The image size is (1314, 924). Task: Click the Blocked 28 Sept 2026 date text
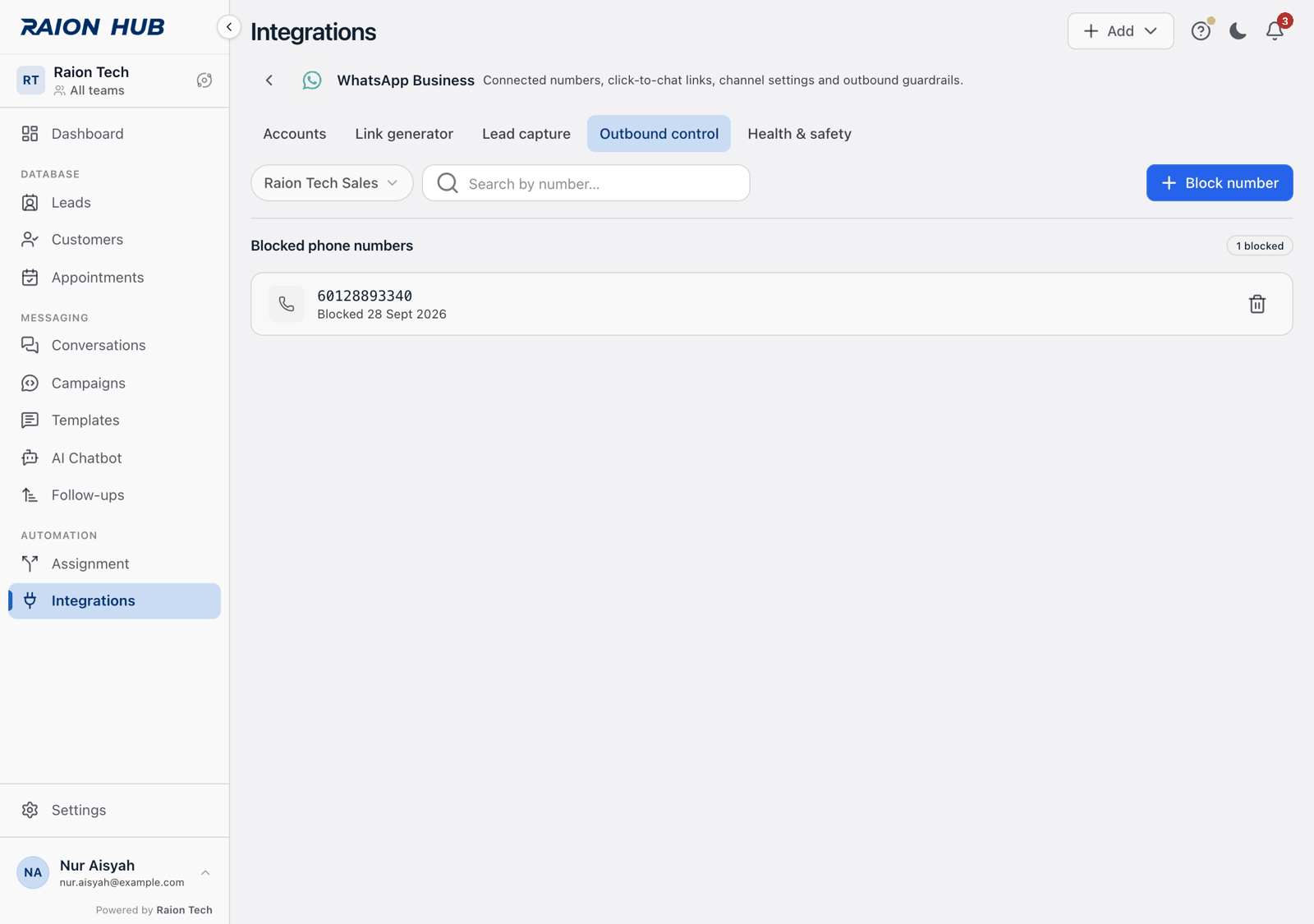tap(382, 315)
